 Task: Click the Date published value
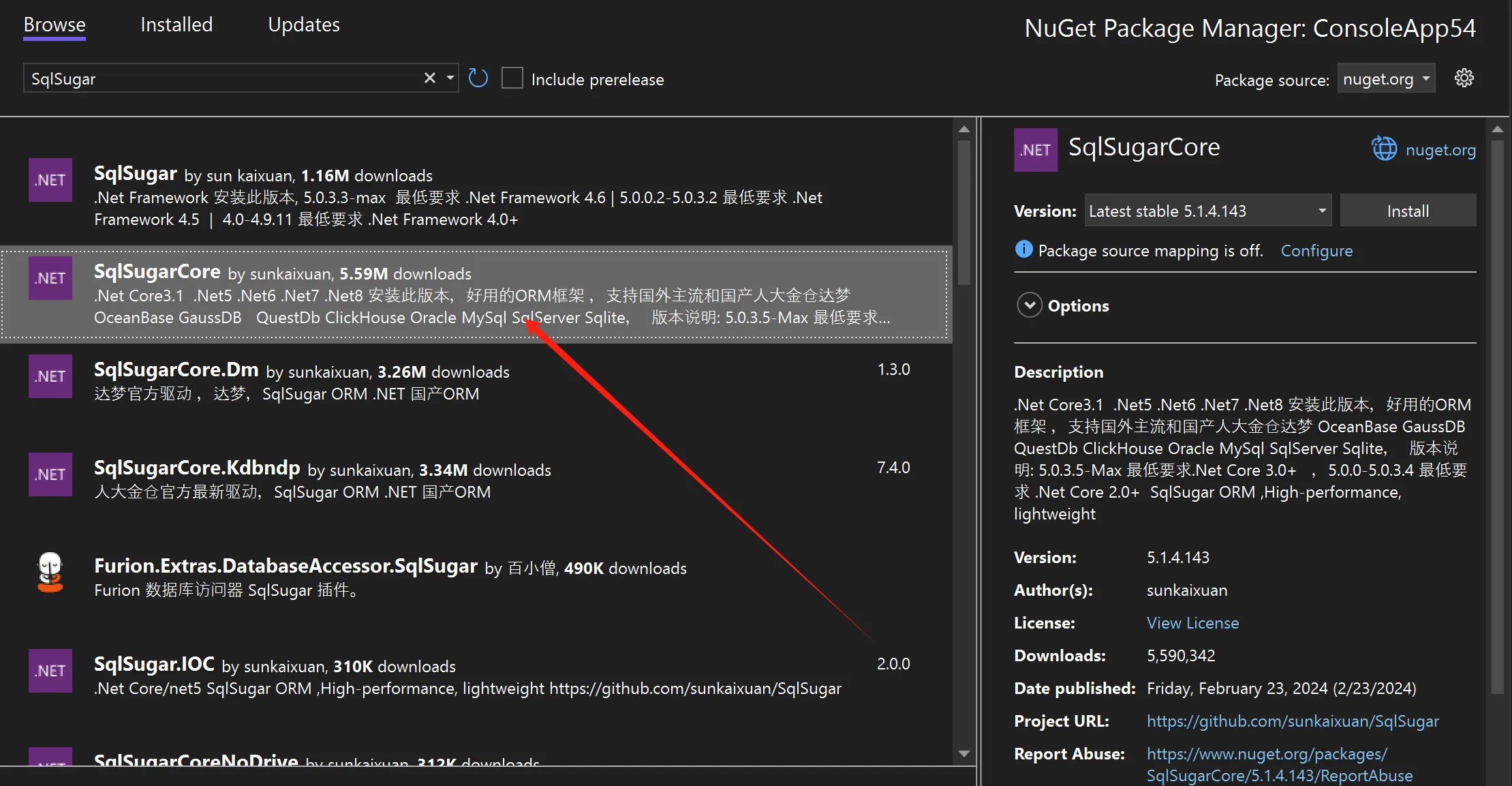[1281, 689]
